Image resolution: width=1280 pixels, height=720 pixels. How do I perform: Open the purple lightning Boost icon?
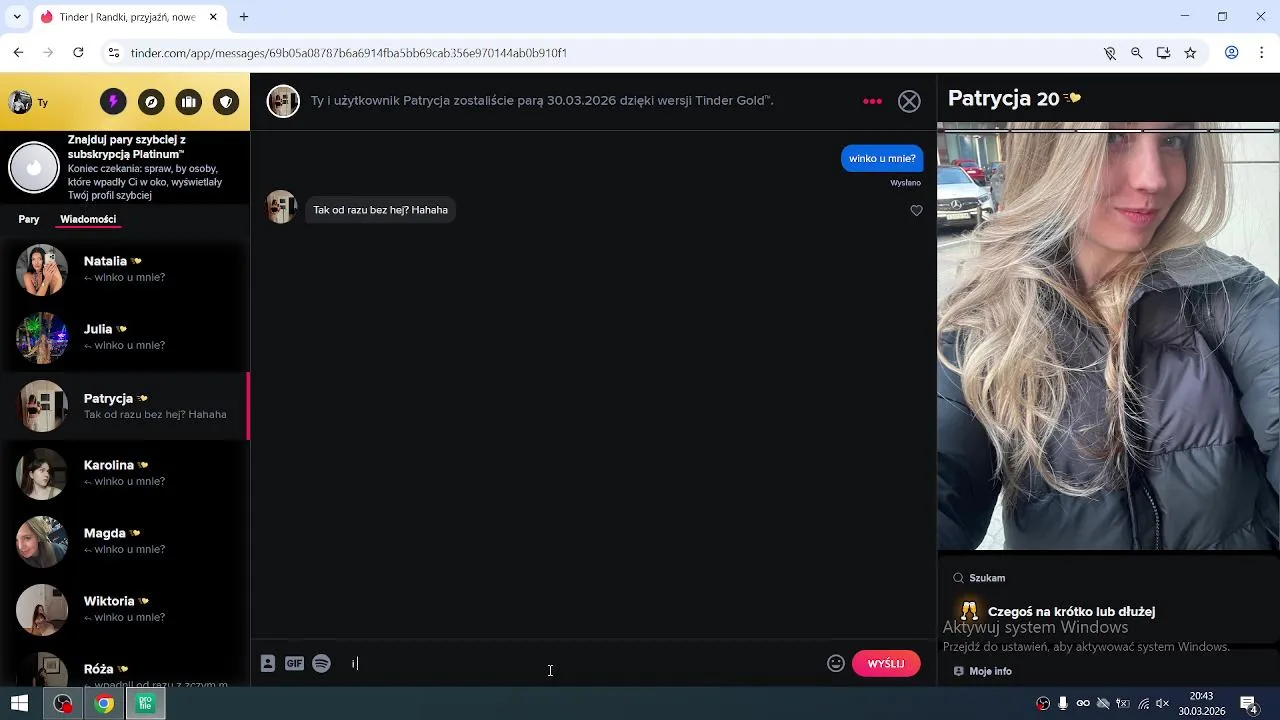[113, 102]
